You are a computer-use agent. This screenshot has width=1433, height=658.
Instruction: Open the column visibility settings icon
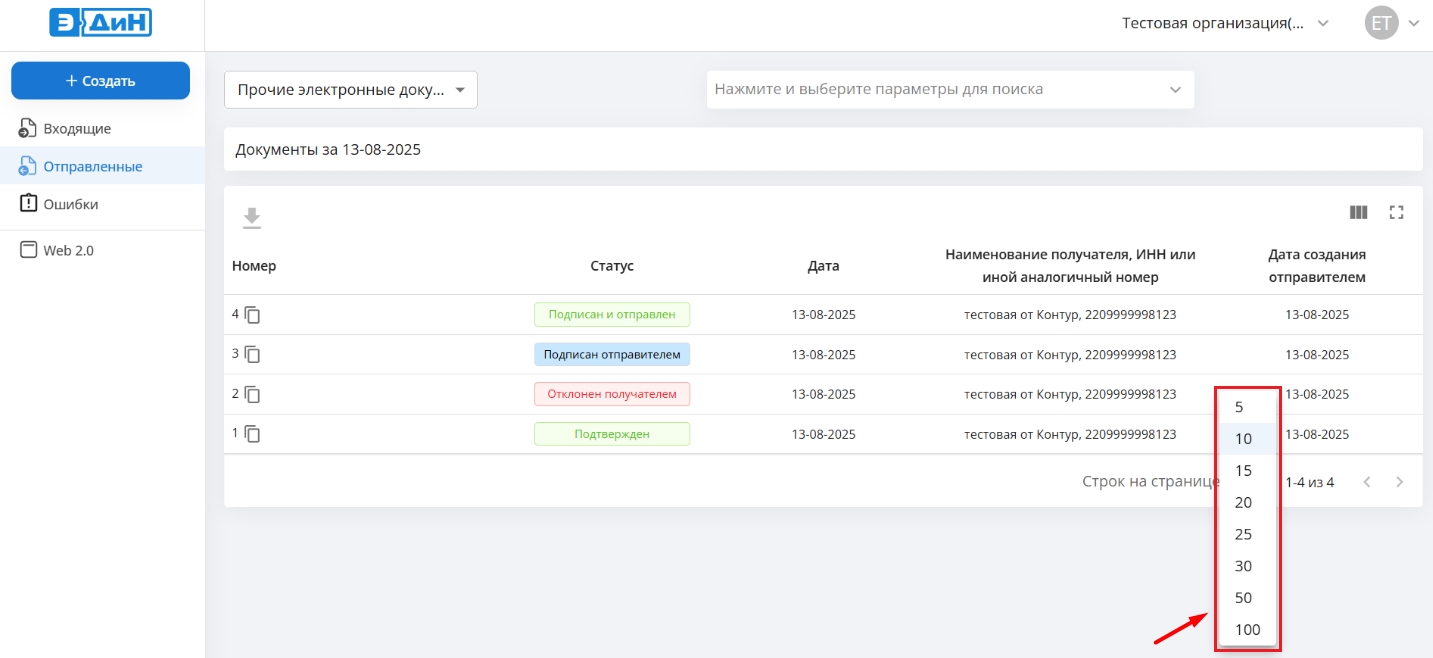point(1358,212)
